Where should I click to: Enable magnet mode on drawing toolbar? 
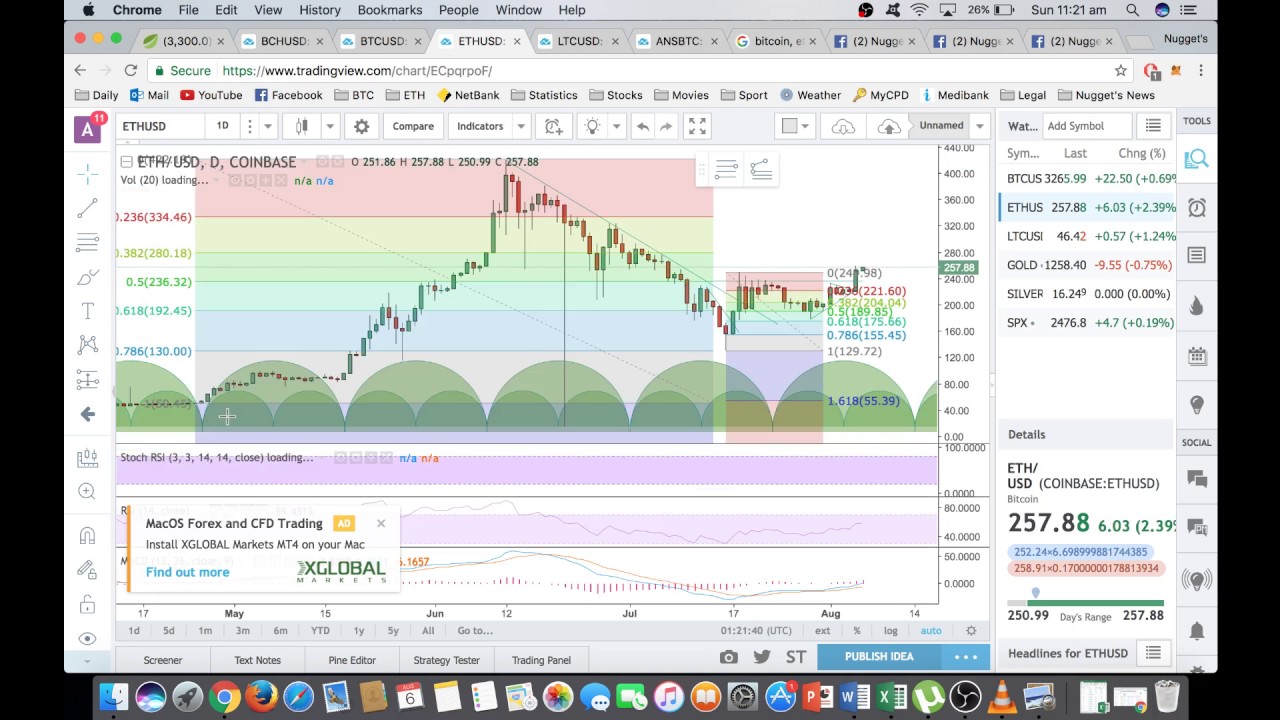[x=88, y=536]
